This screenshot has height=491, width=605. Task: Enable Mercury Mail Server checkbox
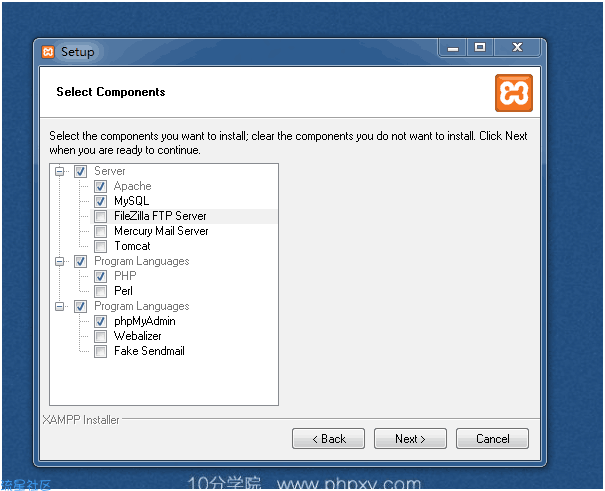[101, 231]
